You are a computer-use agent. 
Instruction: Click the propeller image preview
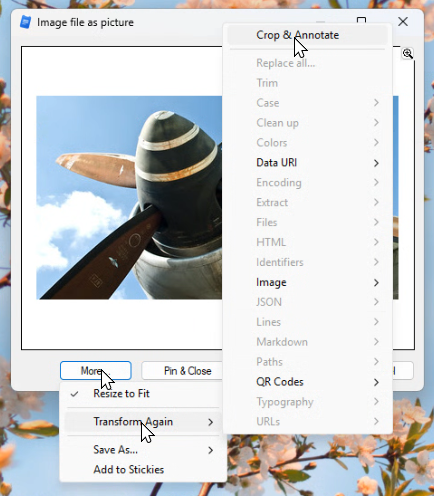(129, 198)
